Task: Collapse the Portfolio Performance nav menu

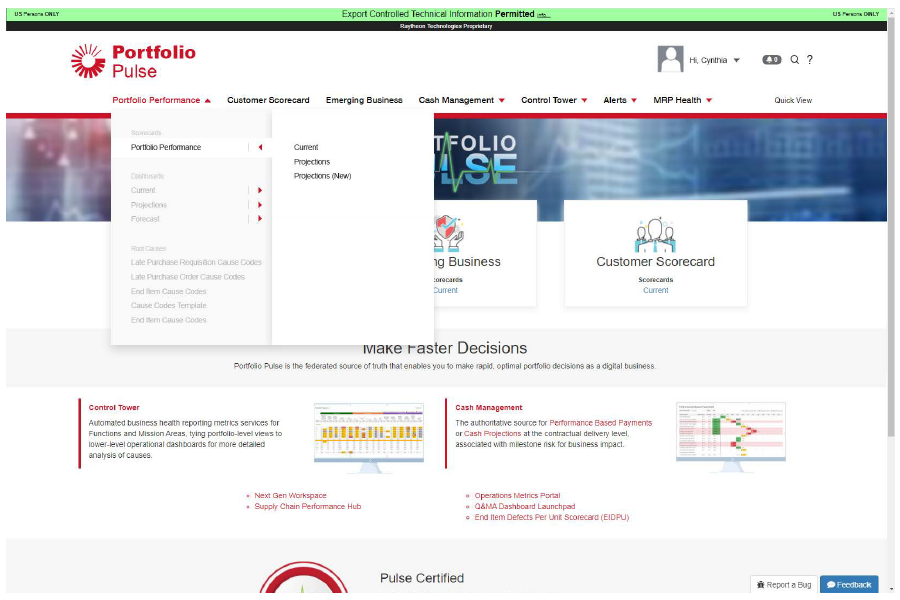Action: [161, 100]
